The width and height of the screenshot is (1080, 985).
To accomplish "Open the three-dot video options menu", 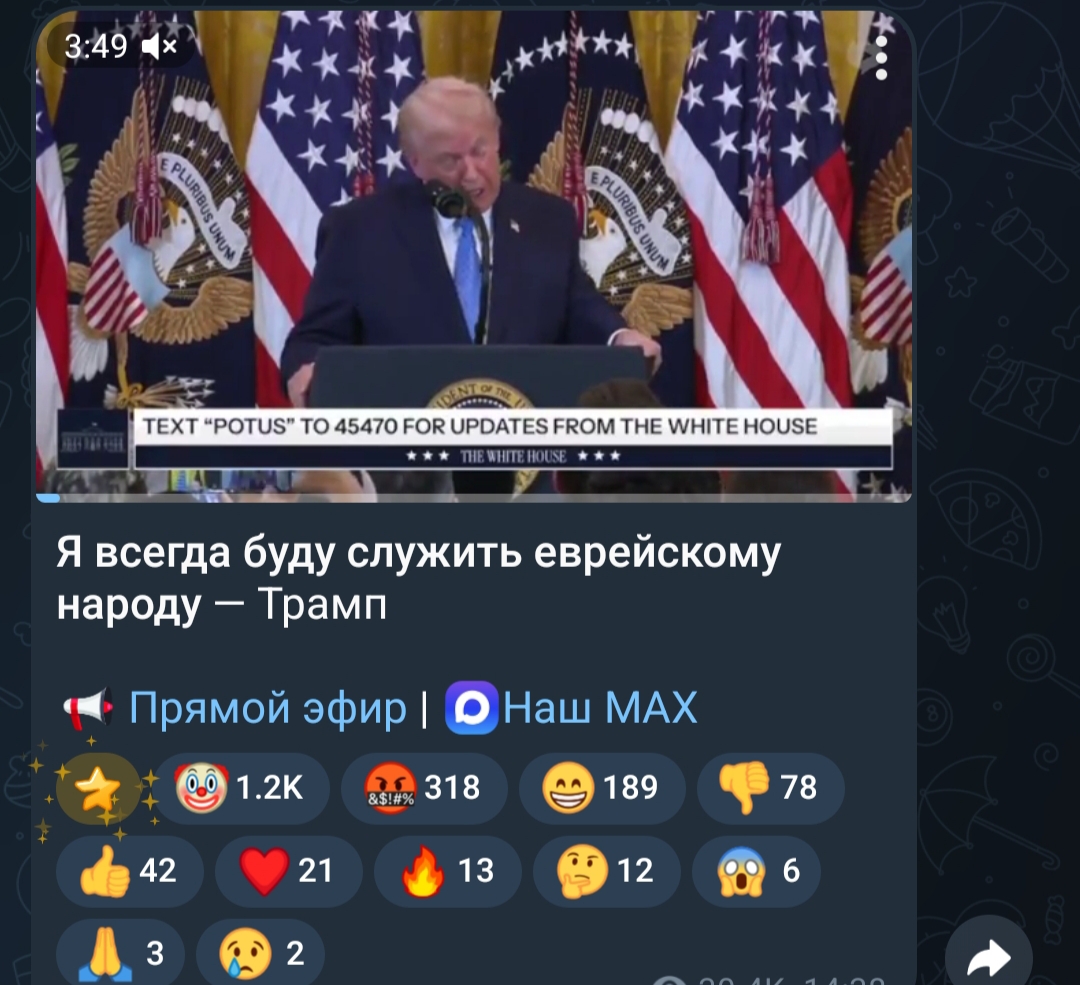I will (881, 58).
